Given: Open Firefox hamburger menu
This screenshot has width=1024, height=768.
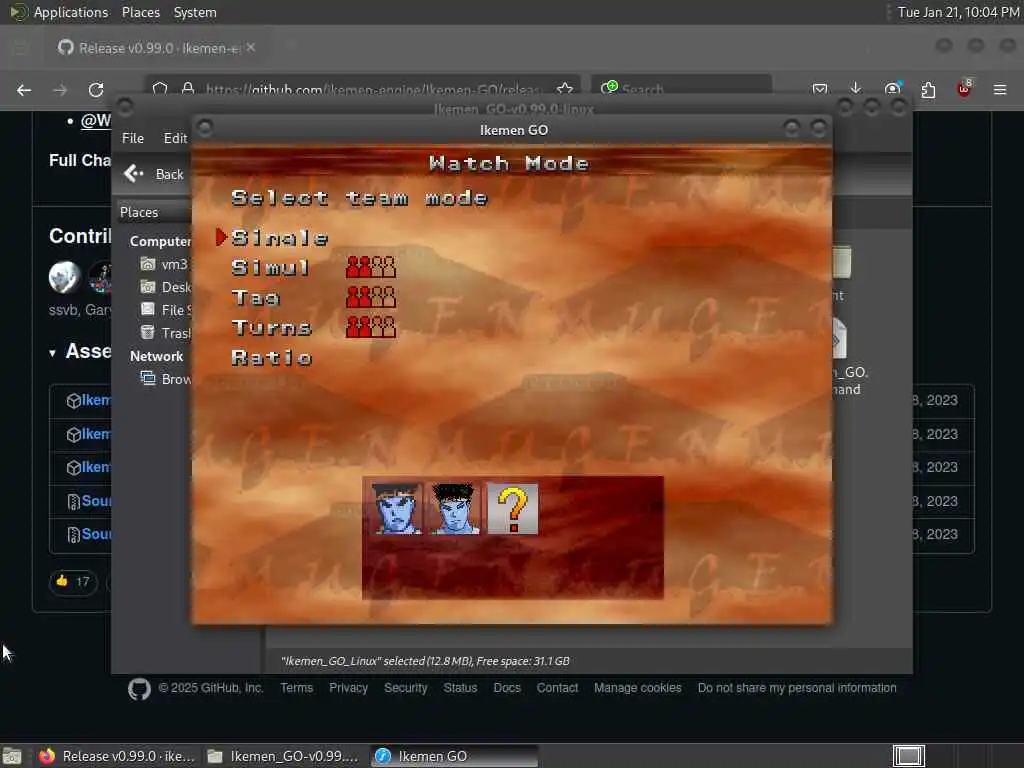Looking at the screenshot, I should click(x=1000, y=89).
